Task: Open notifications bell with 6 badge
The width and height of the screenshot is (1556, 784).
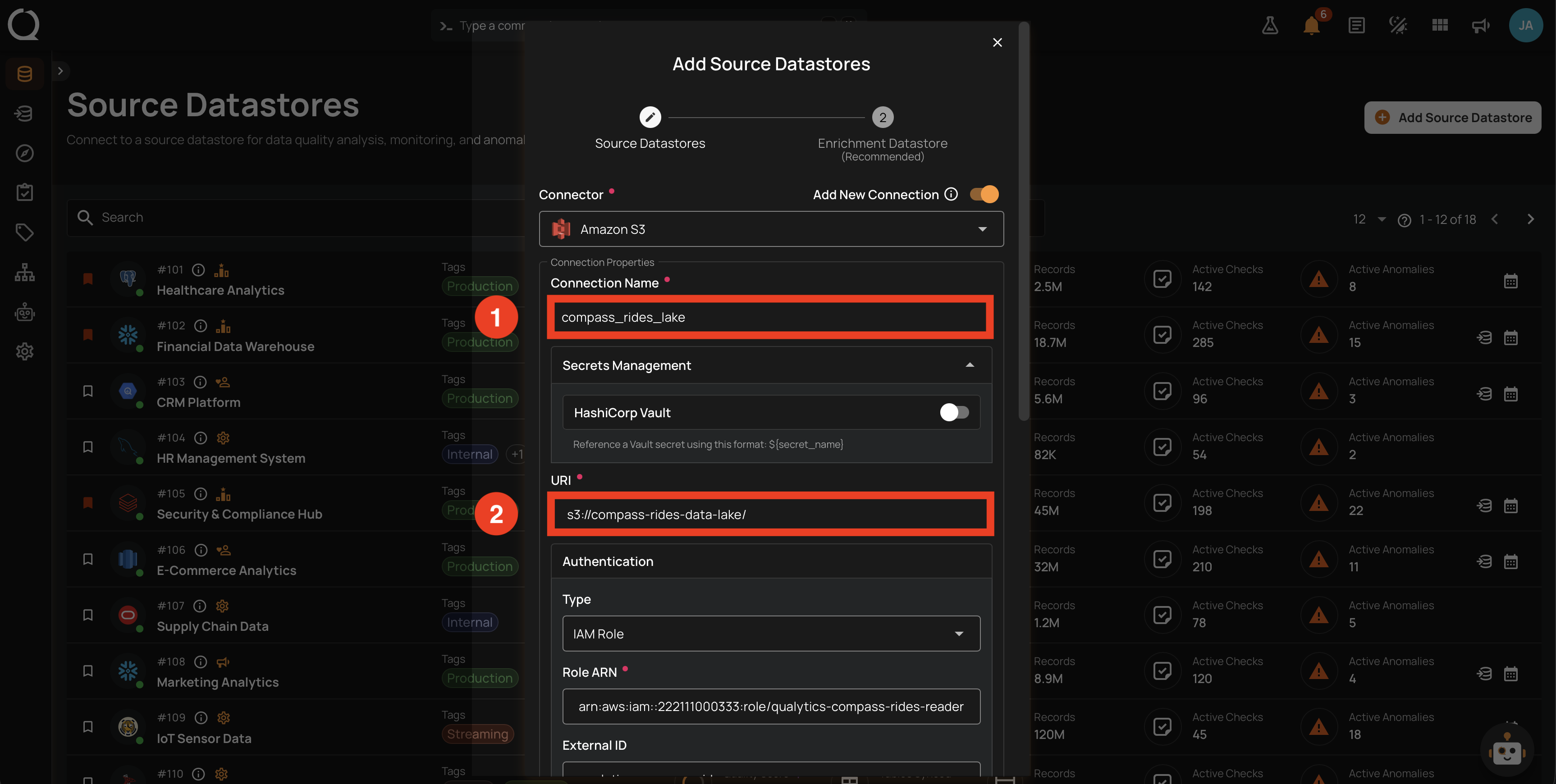Action: coord(1311,25)
